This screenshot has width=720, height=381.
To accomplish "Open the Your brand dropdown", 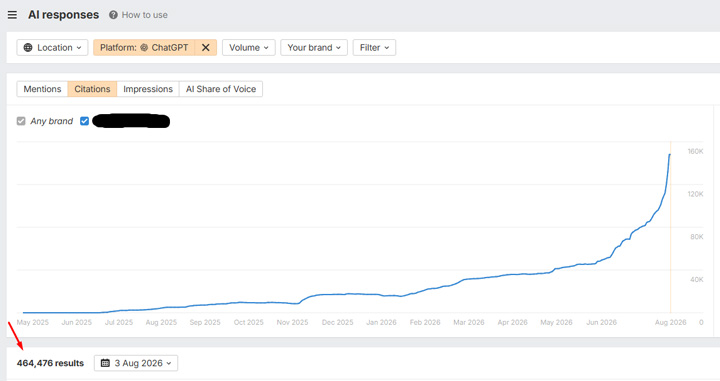I will point(314,48).
